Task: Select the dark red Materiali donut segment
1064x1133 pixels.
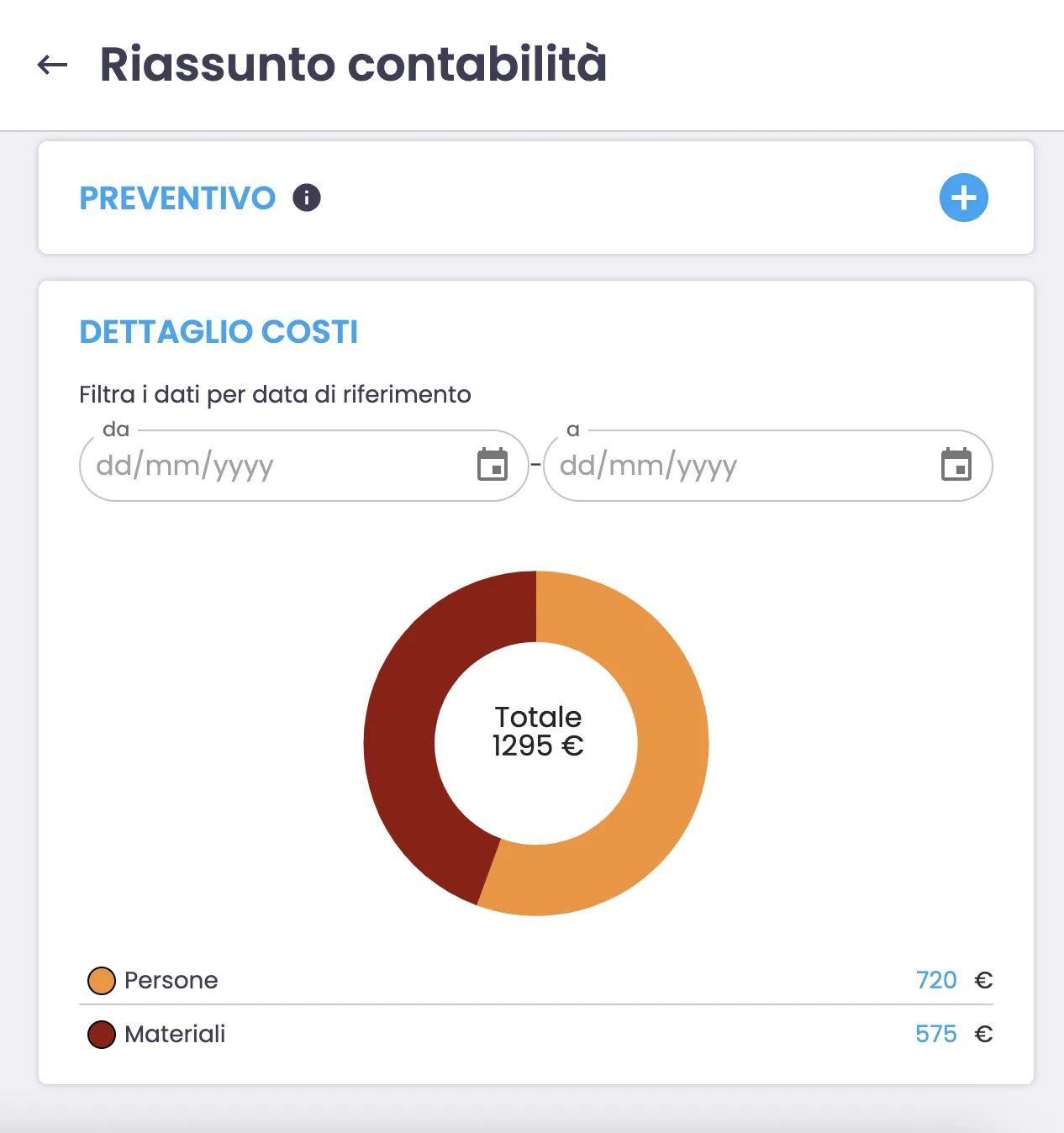Action: [402, 740]
